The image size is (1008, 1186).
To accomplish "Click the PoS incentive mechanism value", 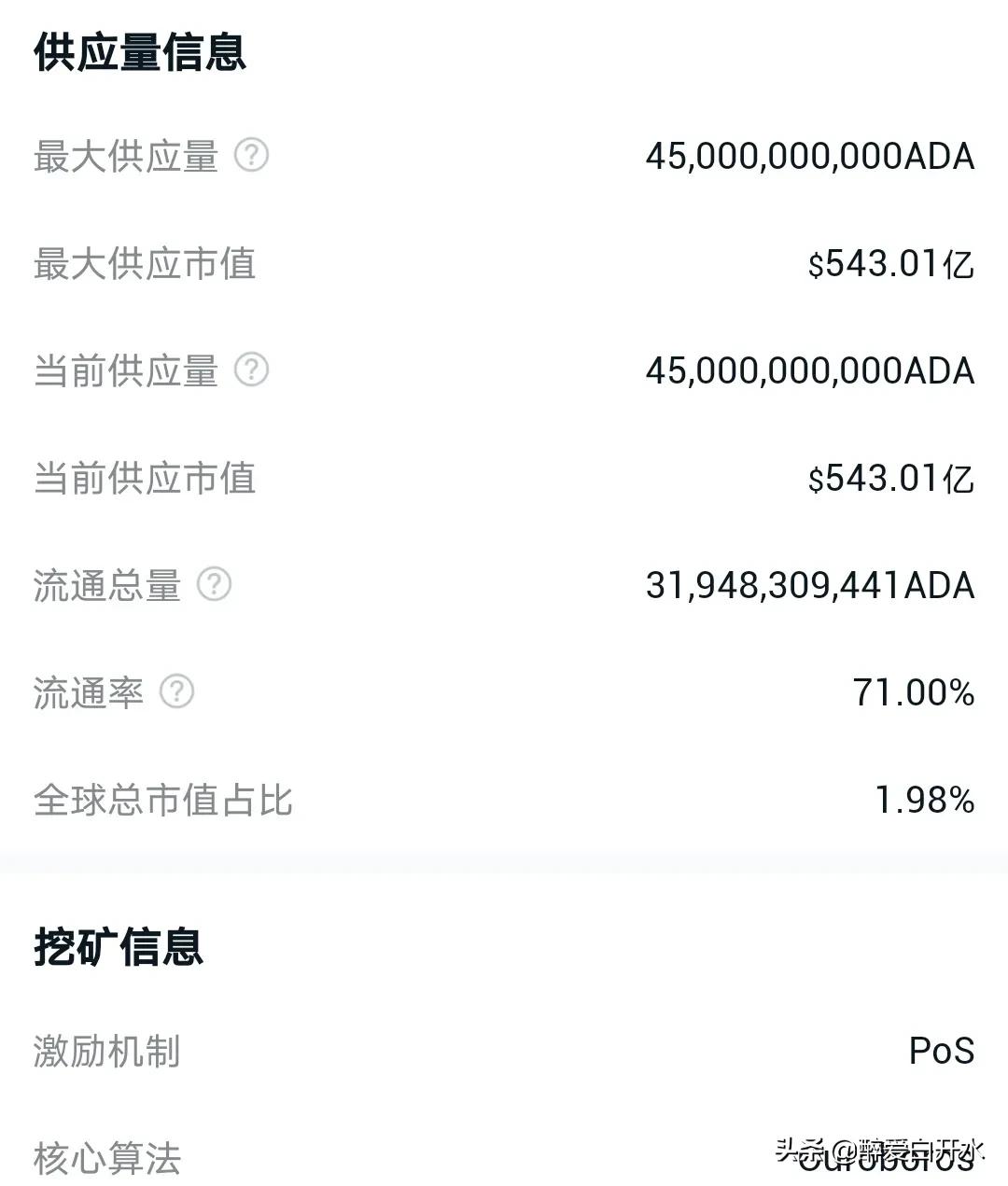I will tap(942, 1052).
